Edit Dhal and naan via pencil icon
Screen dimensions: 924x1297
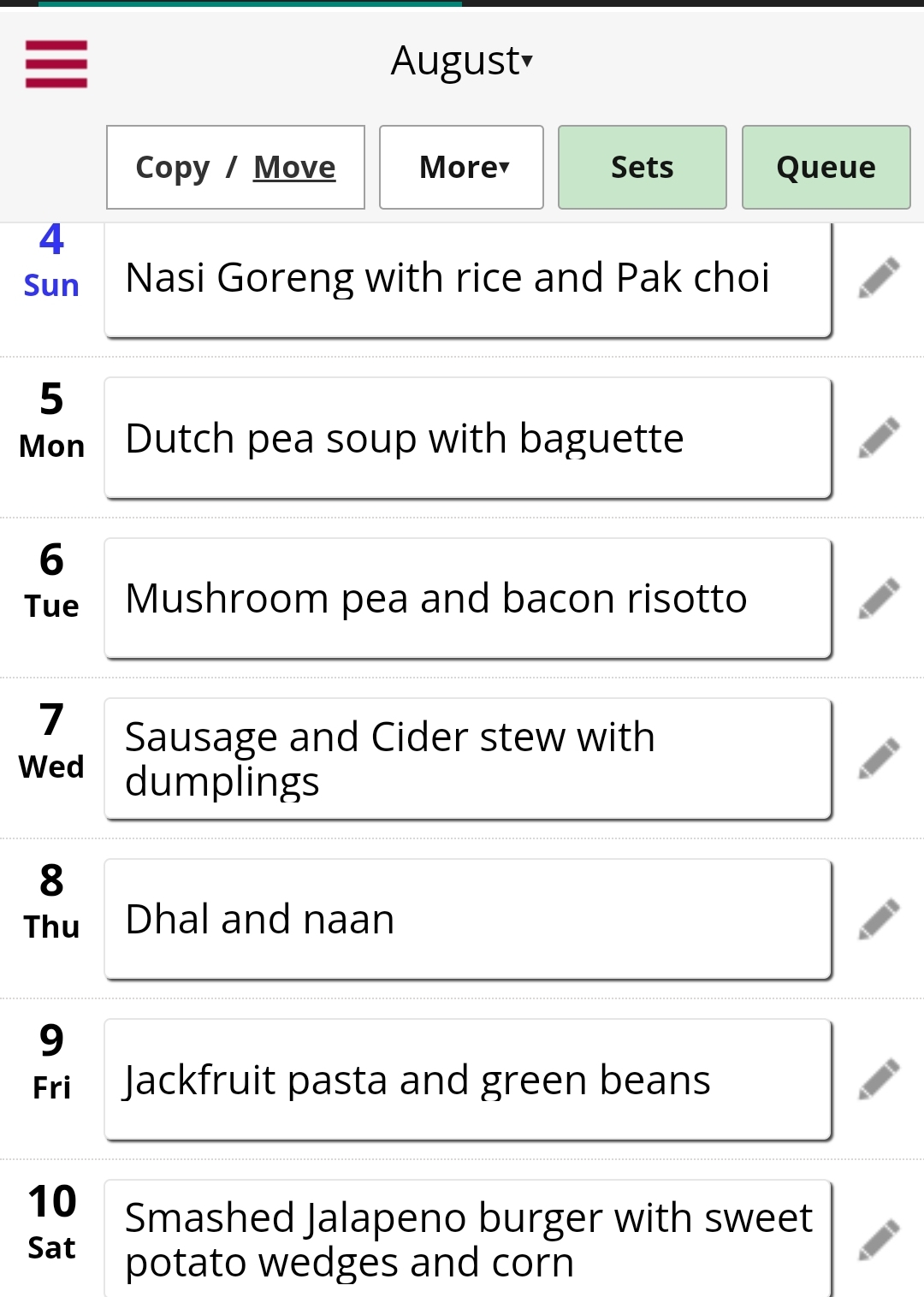[879, 919]
